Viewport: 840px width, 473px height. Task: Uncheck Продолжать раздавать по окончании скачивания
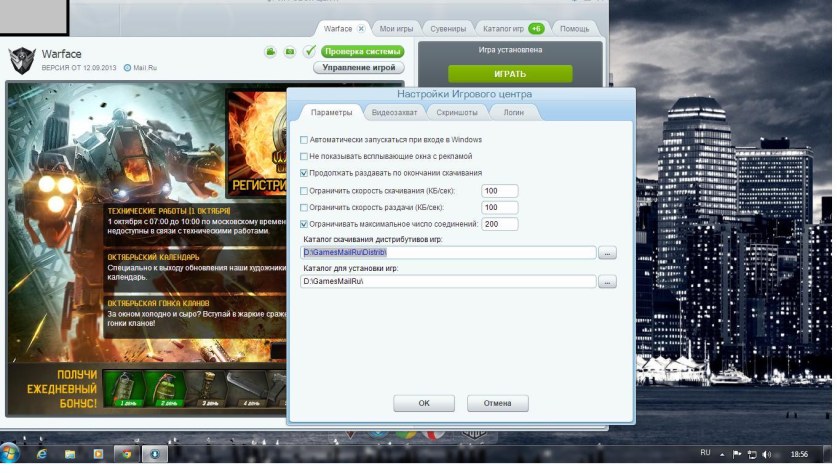pos(304,173)
